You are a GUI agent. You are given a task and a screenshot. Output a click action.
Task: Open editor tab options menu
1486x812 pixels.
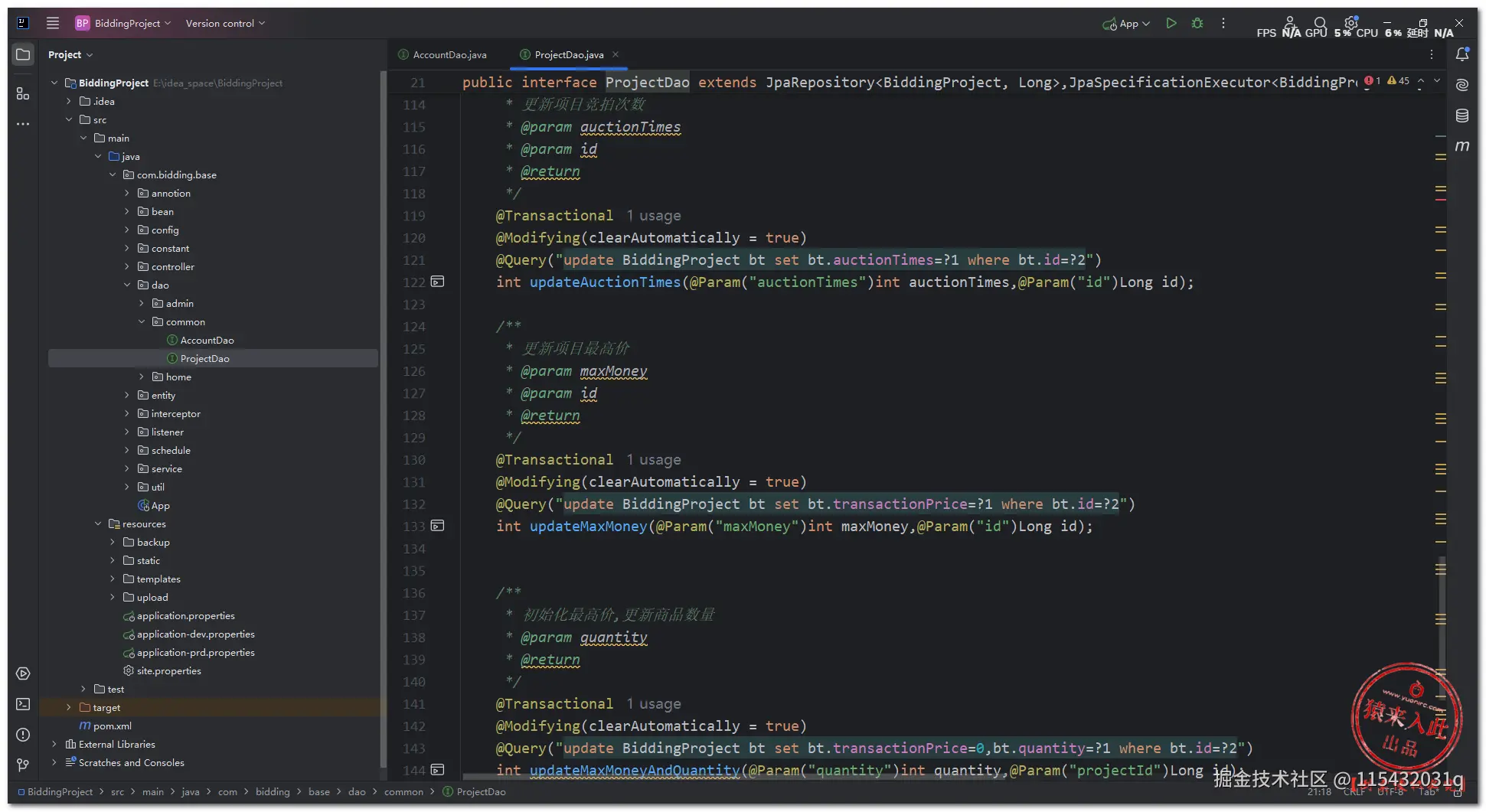pos(1432,54)
